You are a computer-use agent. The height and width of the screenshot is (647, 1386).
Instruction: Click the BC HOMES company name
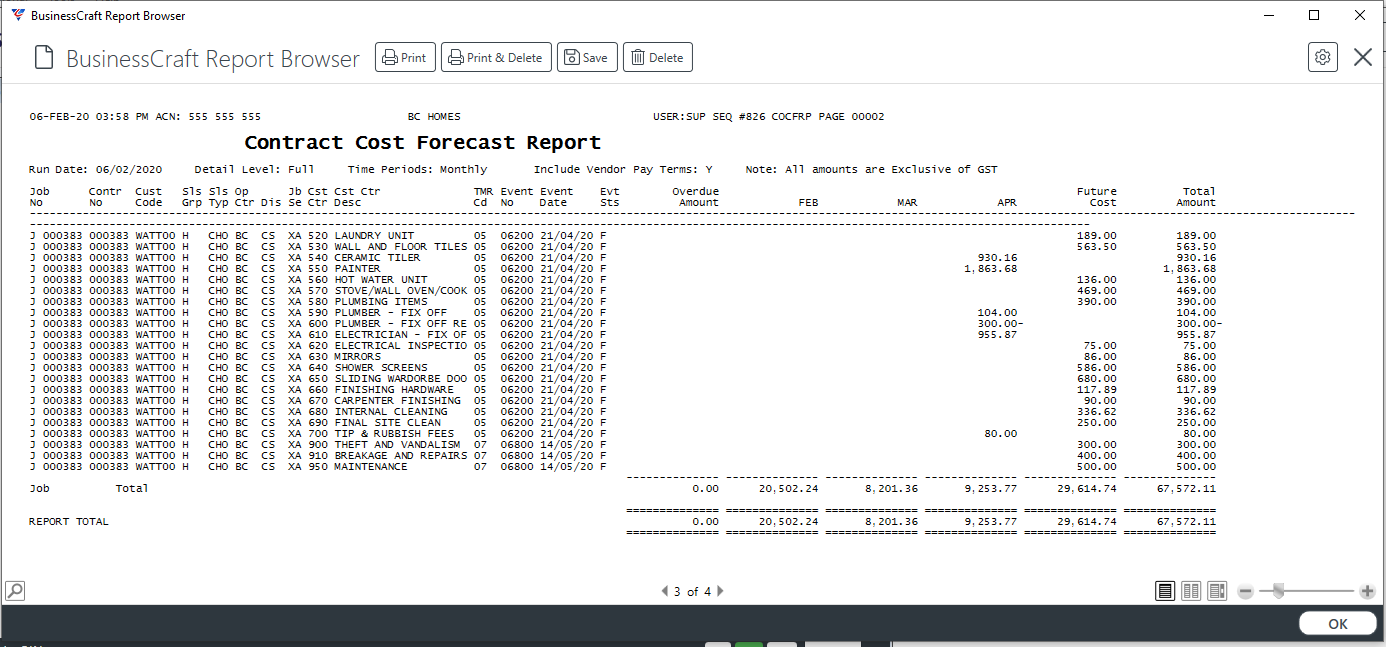tap(434, 116)
